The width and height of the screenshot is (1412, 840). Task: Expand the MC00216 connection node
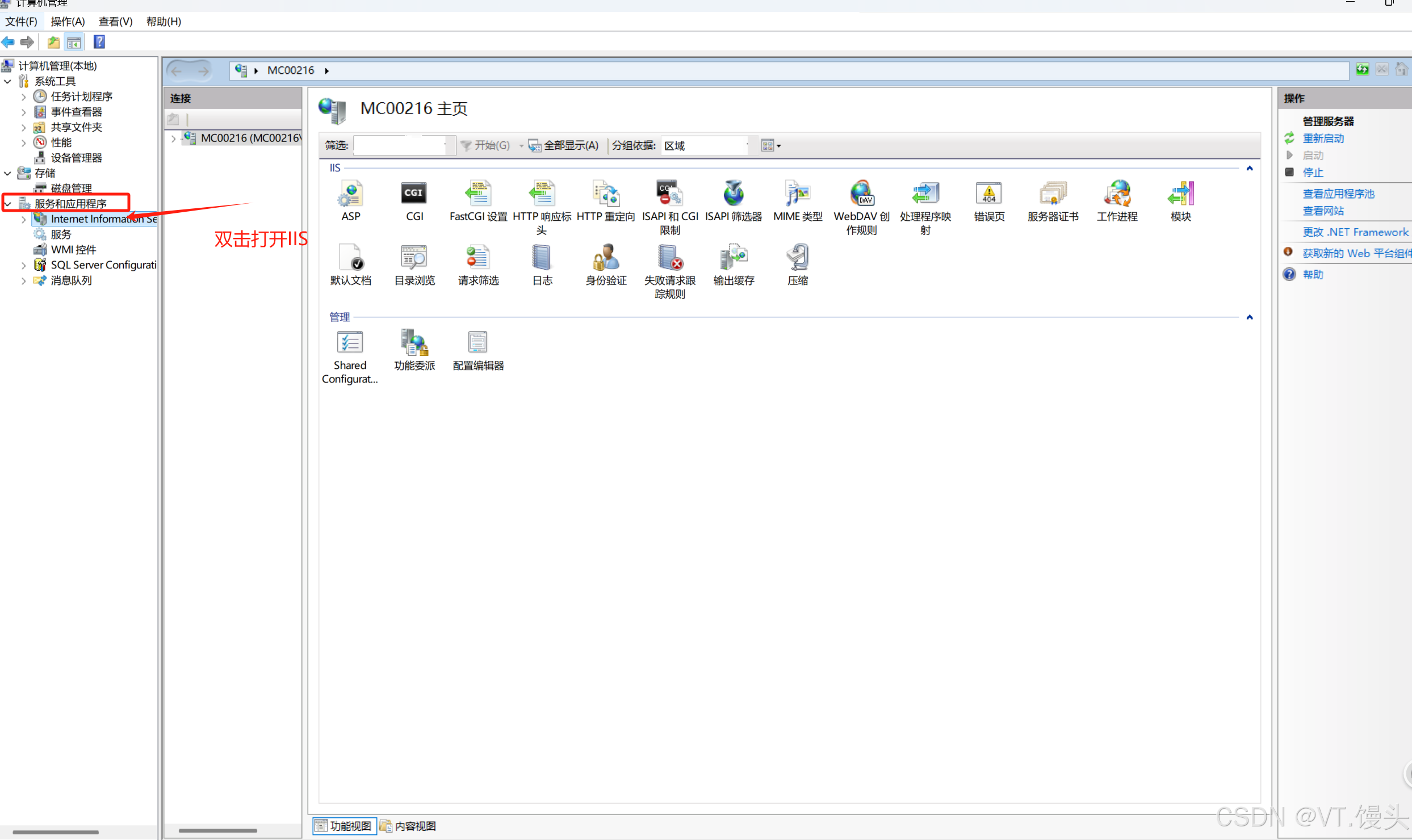point(173,138)
